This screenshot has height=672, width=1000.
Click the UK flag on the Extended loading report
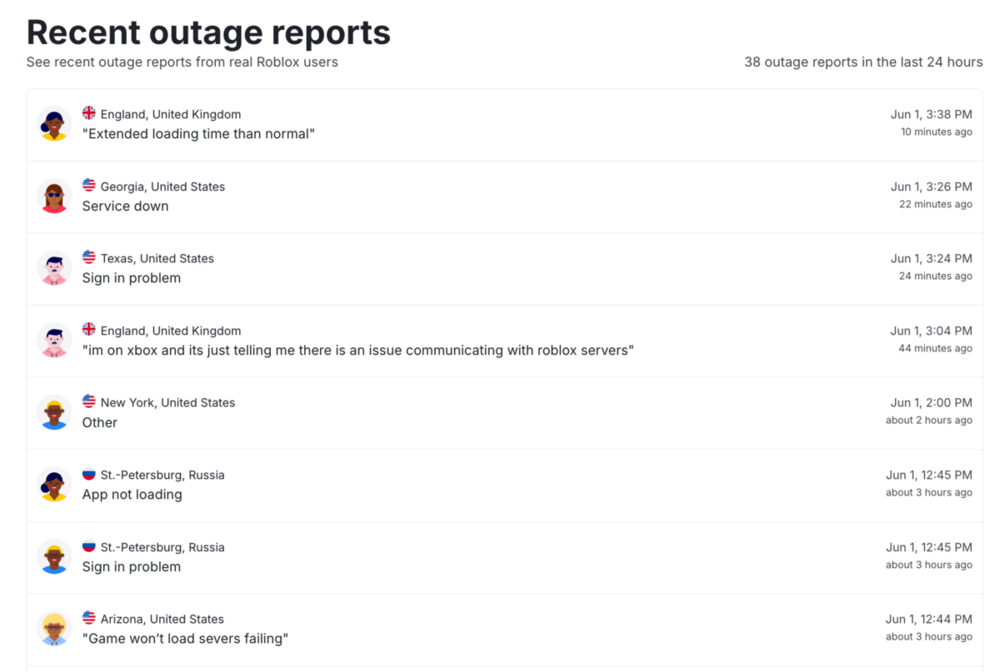click(89, 113)
